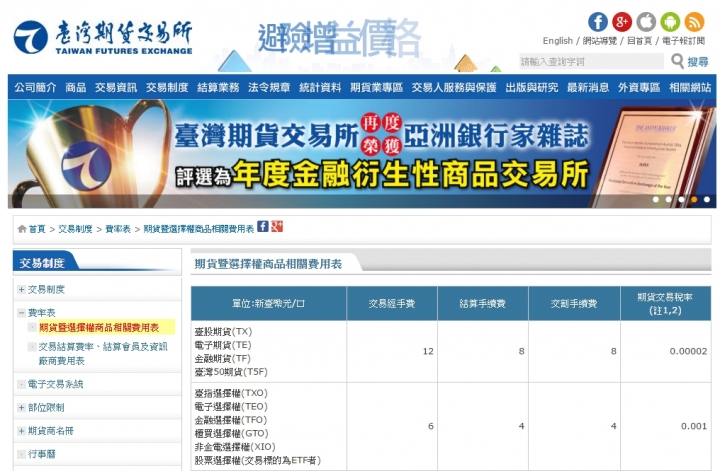
Task: Expand the 期貨商名冊 sidebar item
Action: (x=22, y=431)
